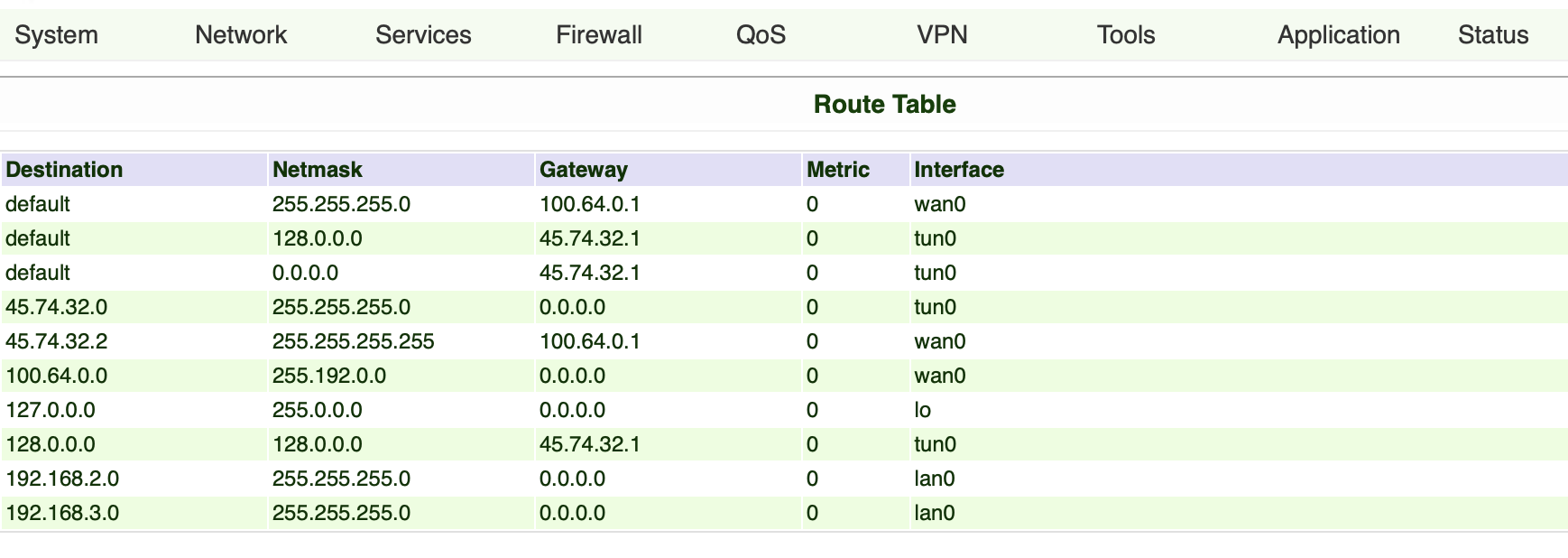The height and width of the screenshot is (558, 1568).
Task: Open the Firewall menu
Action: (599, 35)
